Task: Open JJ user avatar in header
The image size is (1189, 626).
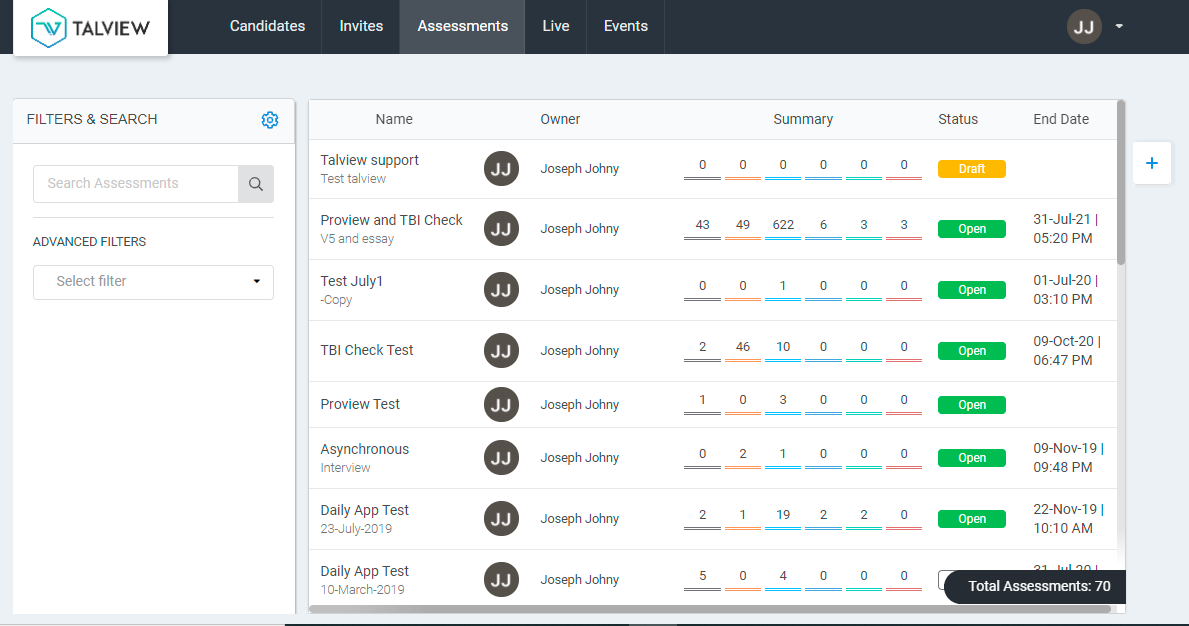Action: click(1084, 27)
